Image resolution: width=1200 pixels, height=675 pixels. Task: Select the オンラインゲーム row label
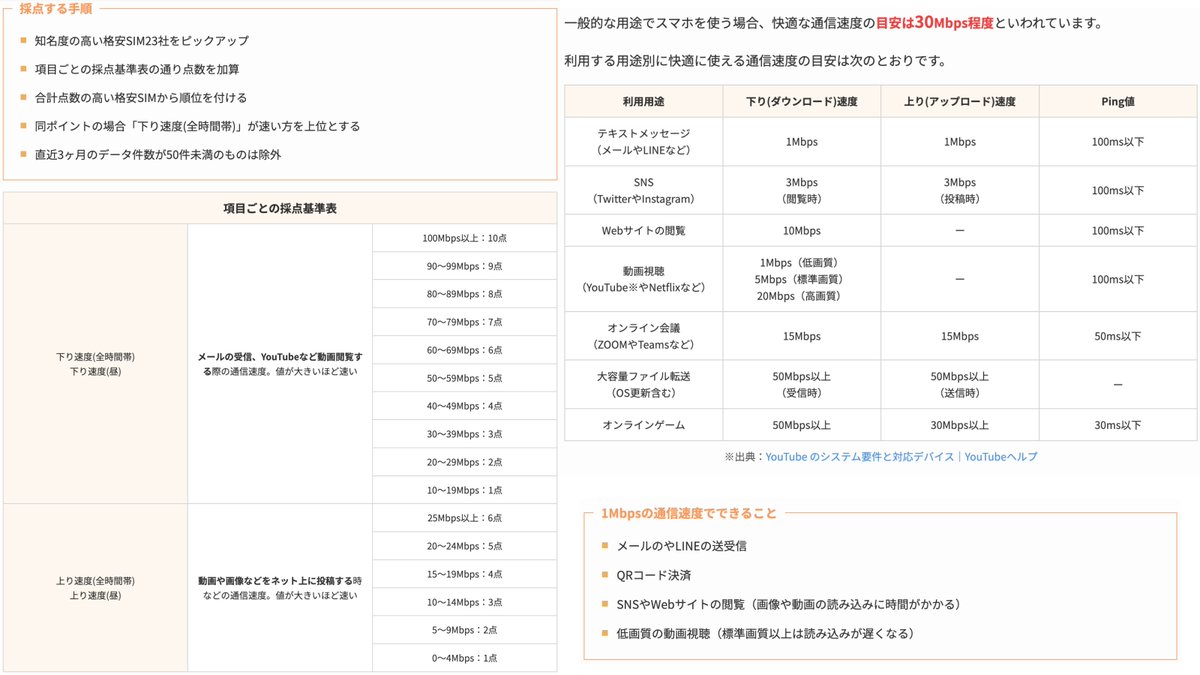pyautogui.click(x=643, y=424)
